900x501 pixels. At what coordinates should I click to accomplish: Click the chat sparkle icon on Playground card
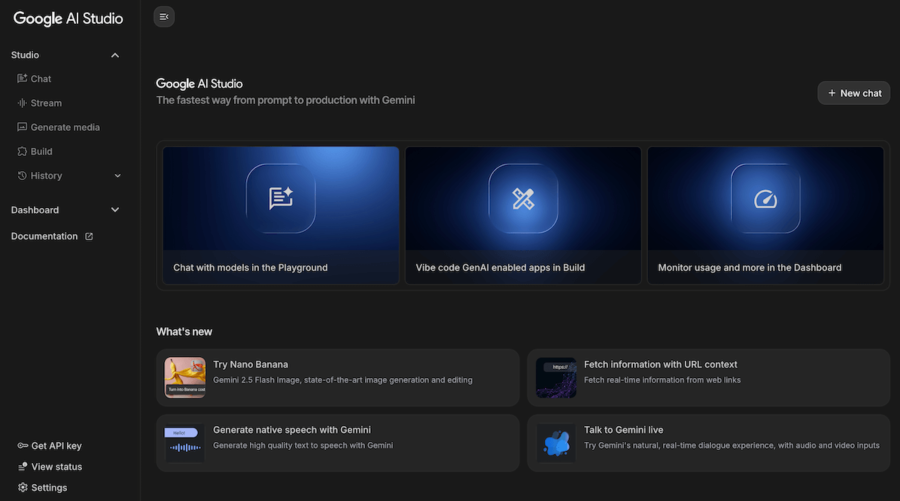pos(281,199)
